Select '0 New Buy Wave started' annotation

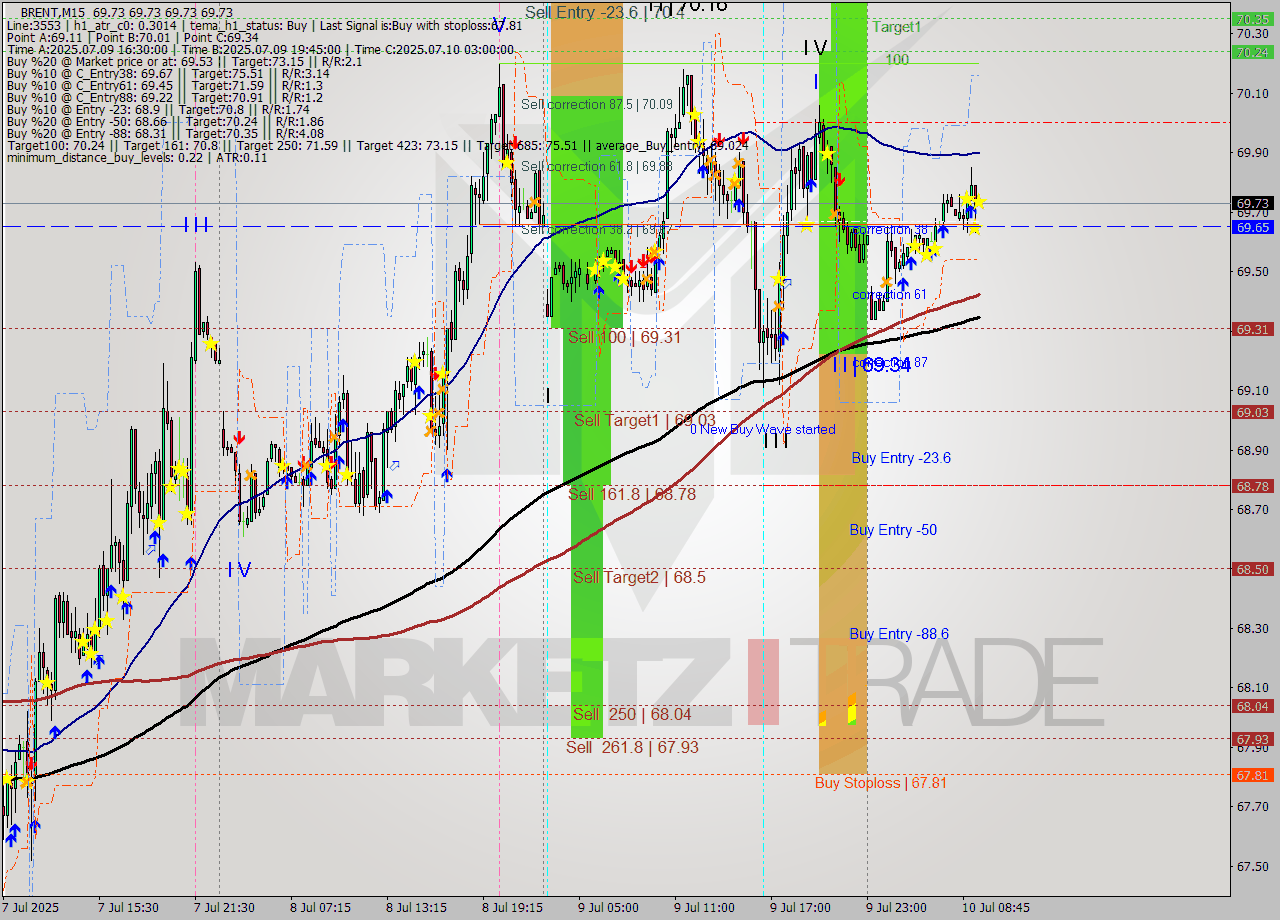[762, 429]
